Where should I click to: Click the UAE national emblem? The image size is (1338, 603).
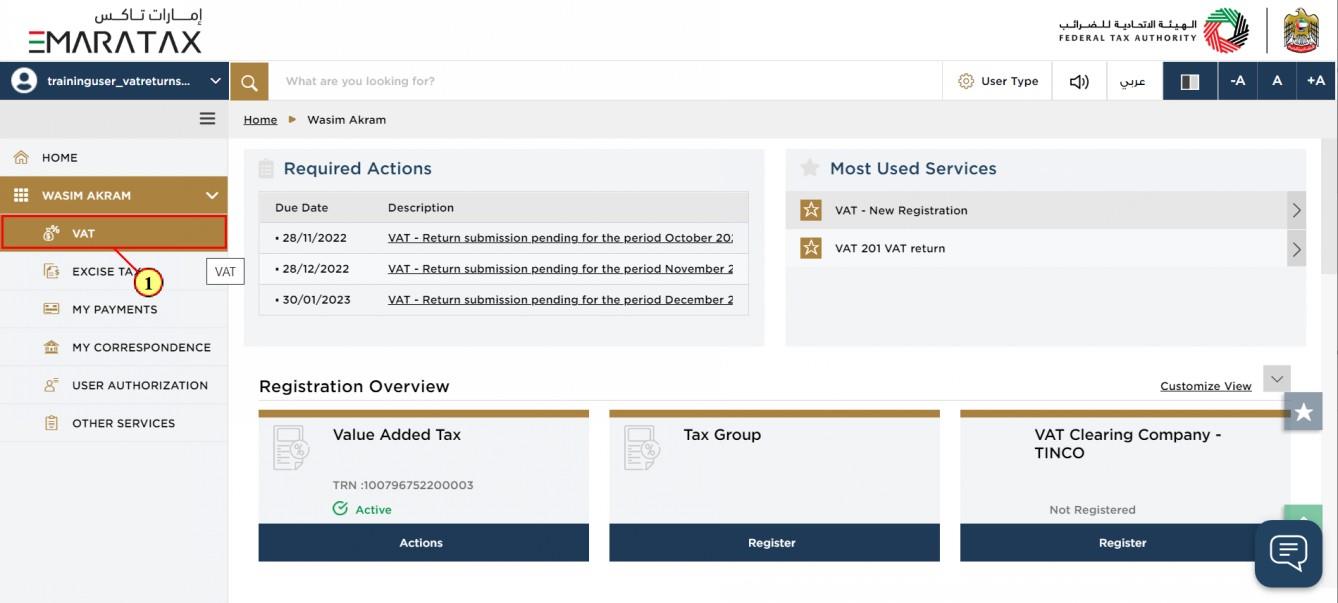pos(1301,30)
